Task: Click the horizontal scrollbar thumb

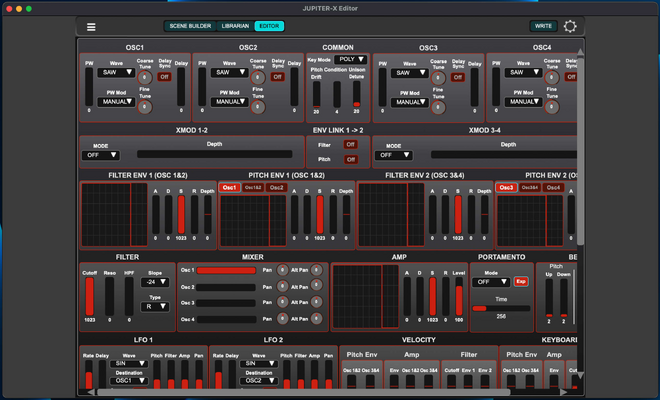Action: tap(303, 392)
